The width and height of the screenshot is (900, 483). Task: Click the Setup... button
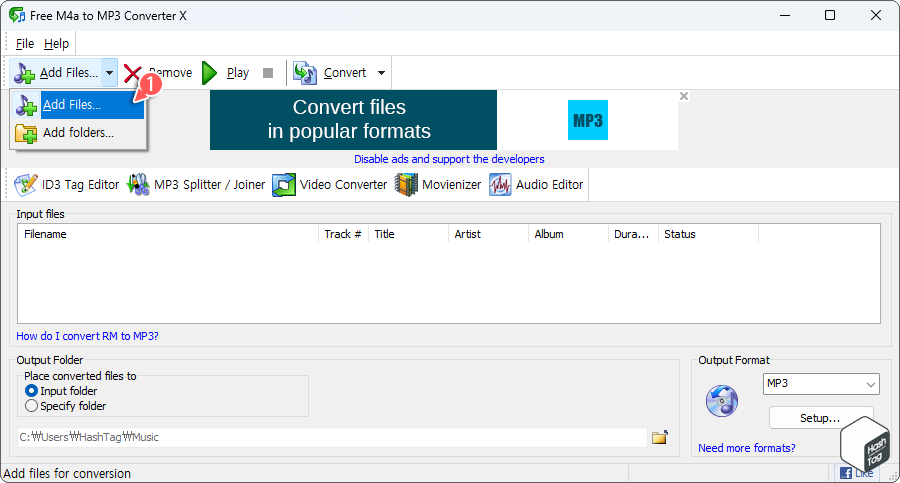coord(820,418)
